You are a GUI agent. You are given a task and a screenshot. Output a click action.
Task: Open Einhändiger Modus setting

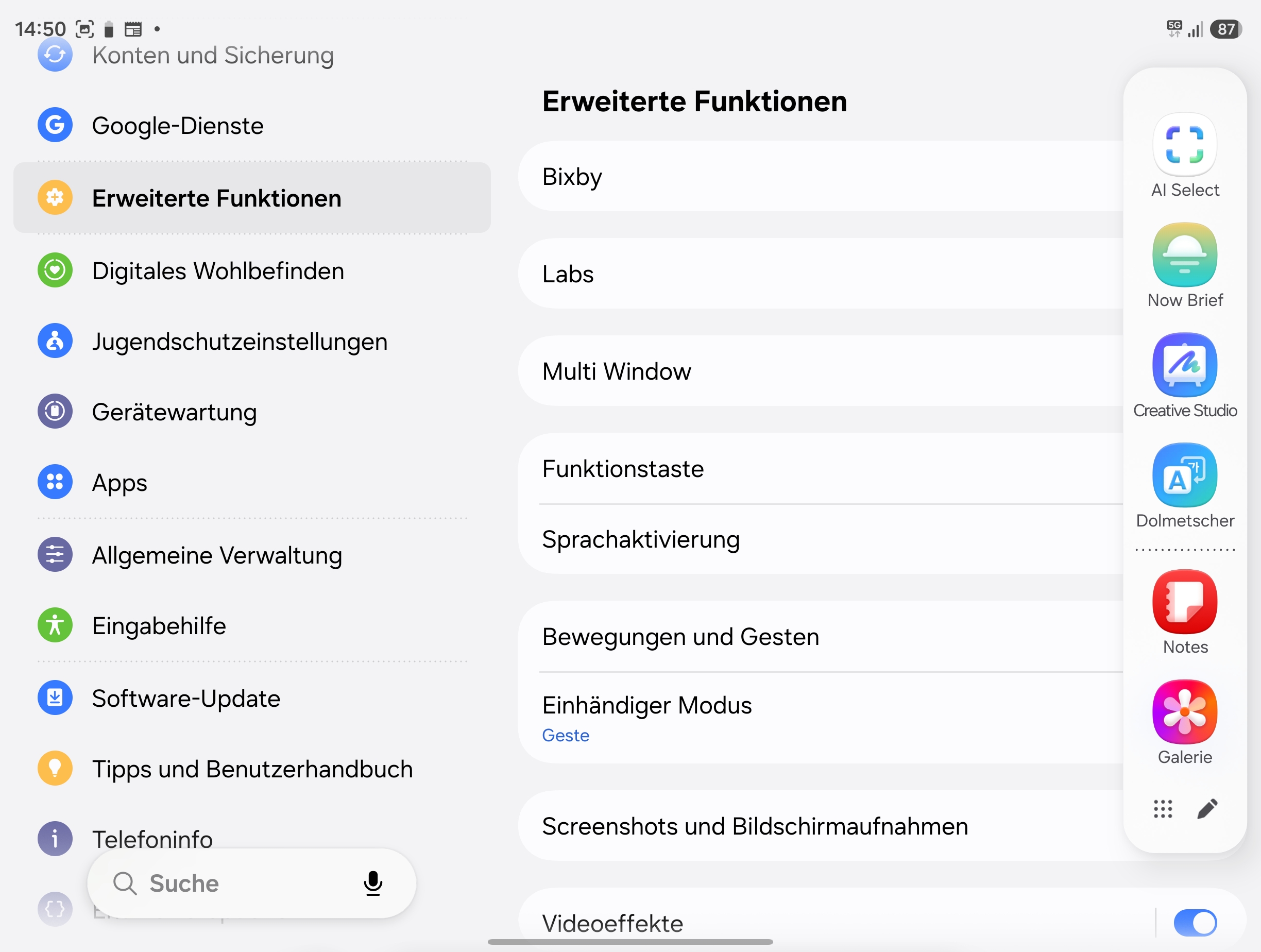pyautogui.click(x=821, y=718)
